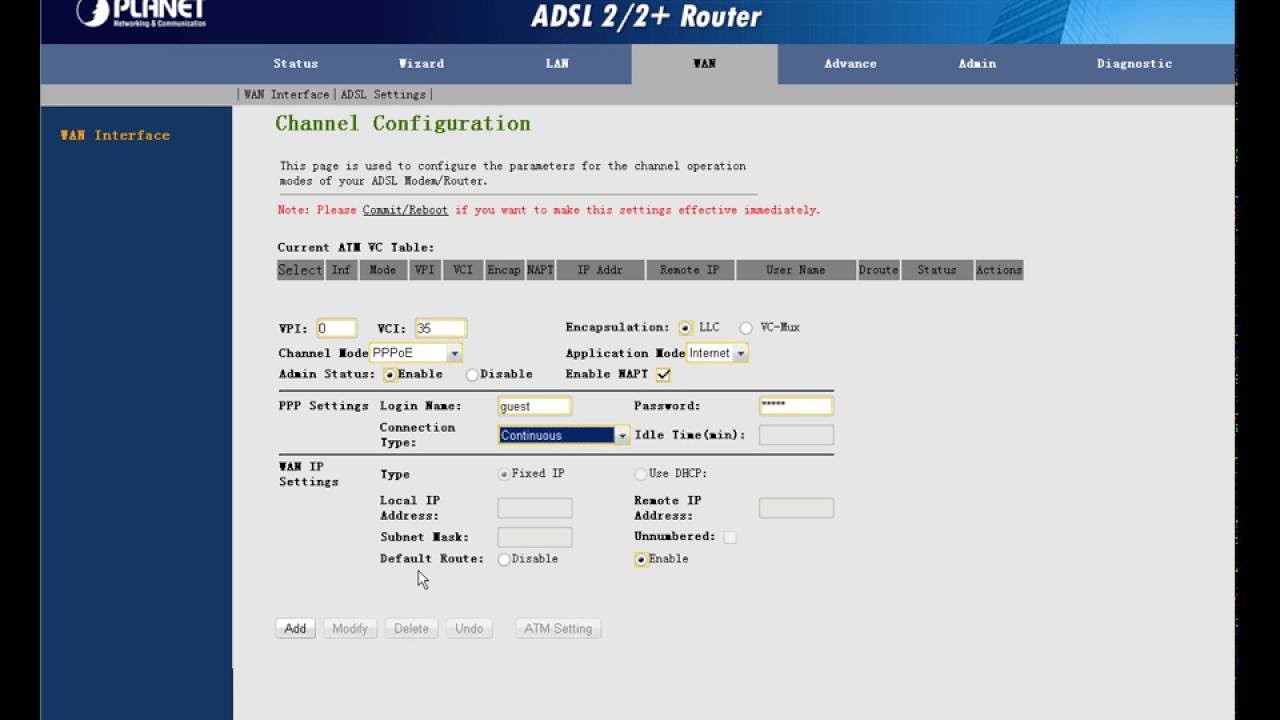
Task: Go to the Admin tab
Action: pos(977,63)
